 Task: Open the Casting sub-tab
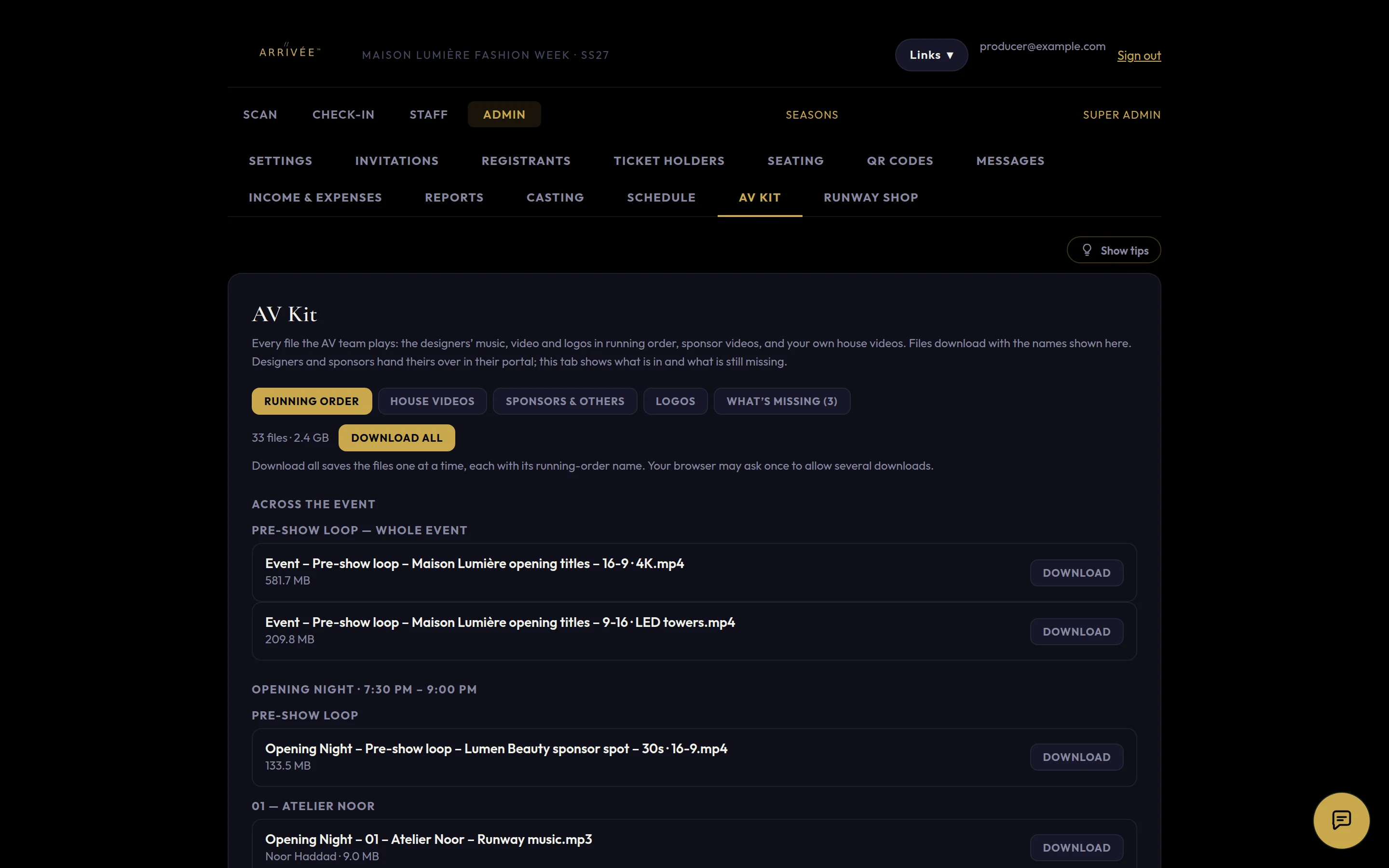[555, 198]
